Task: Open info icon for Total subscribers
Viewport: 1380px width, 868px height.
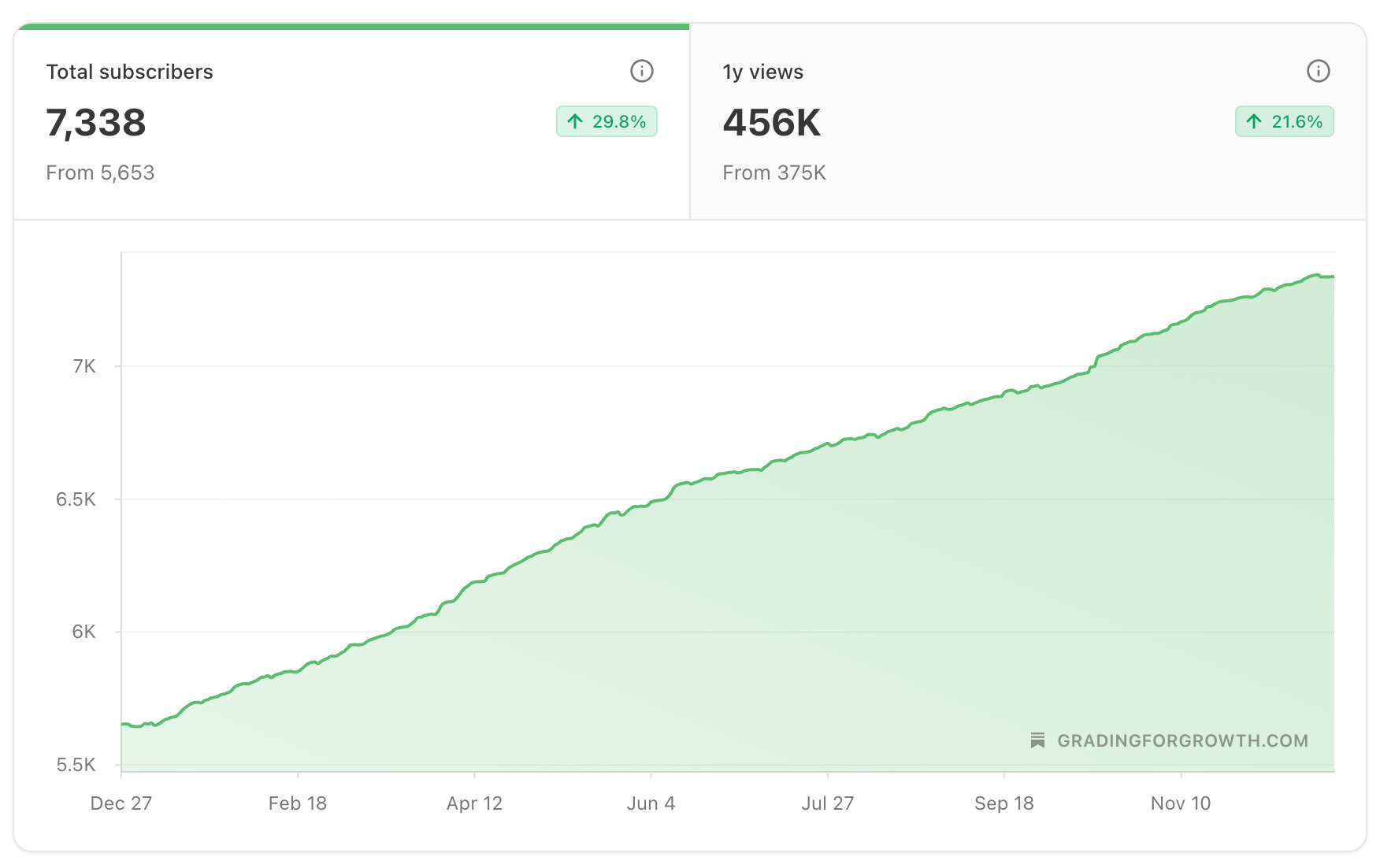Action: 642,71
